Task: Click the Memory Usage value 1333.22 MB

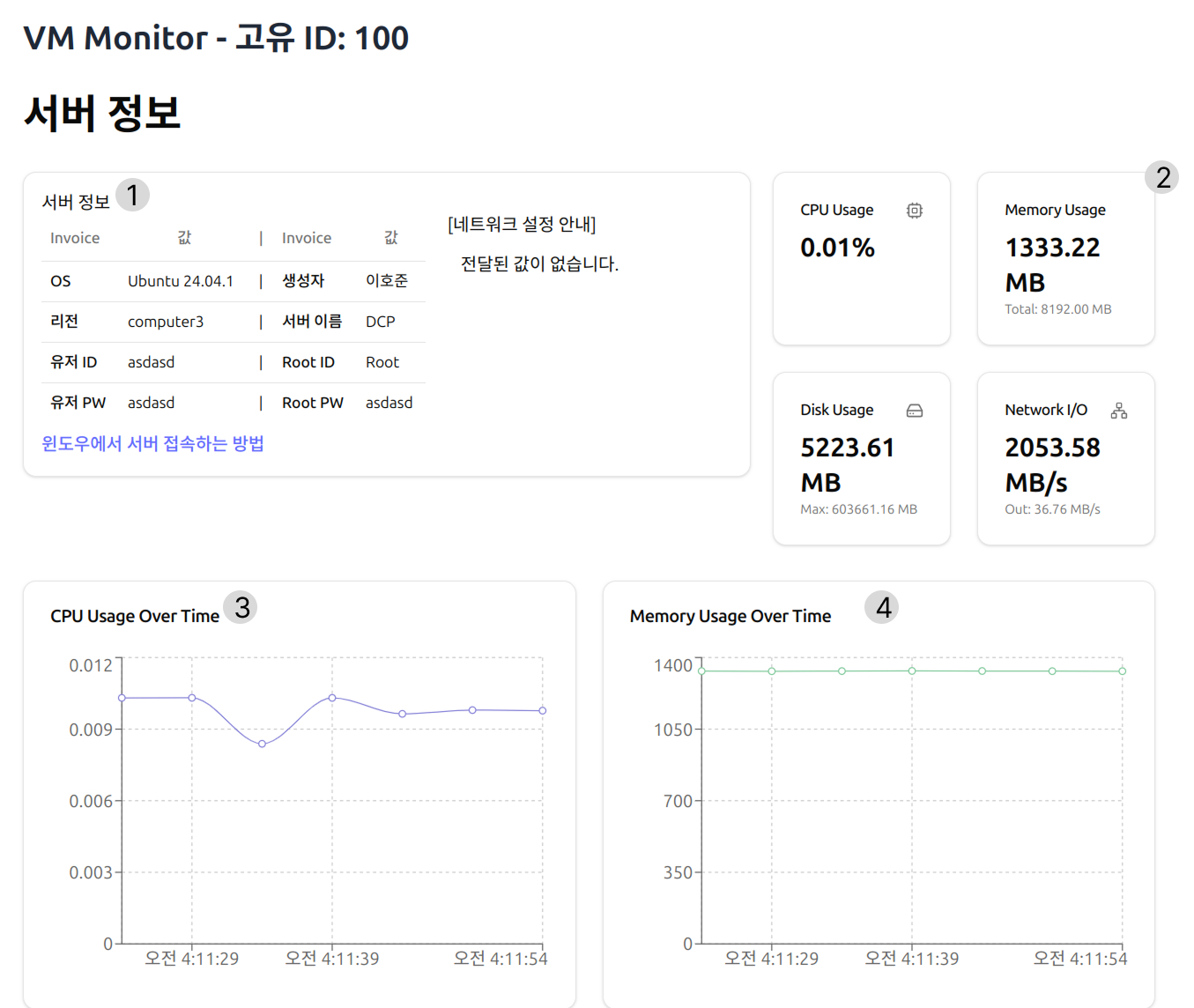Action: pos(1052,264)
